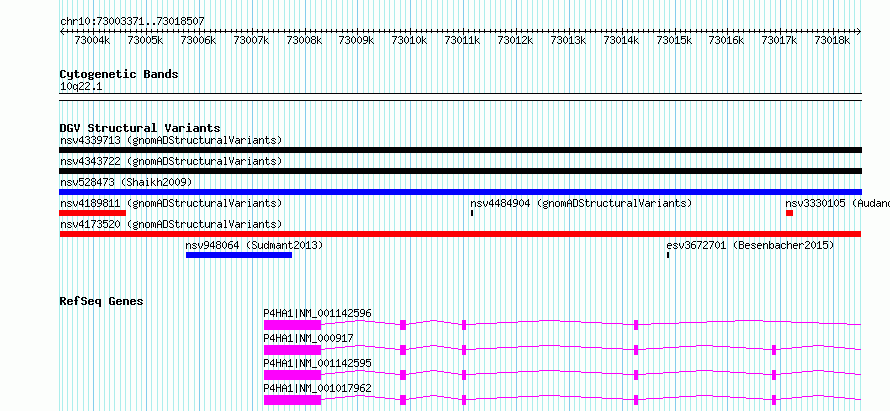Click the 73016k ruler tick label

click(x=727, y=40)
